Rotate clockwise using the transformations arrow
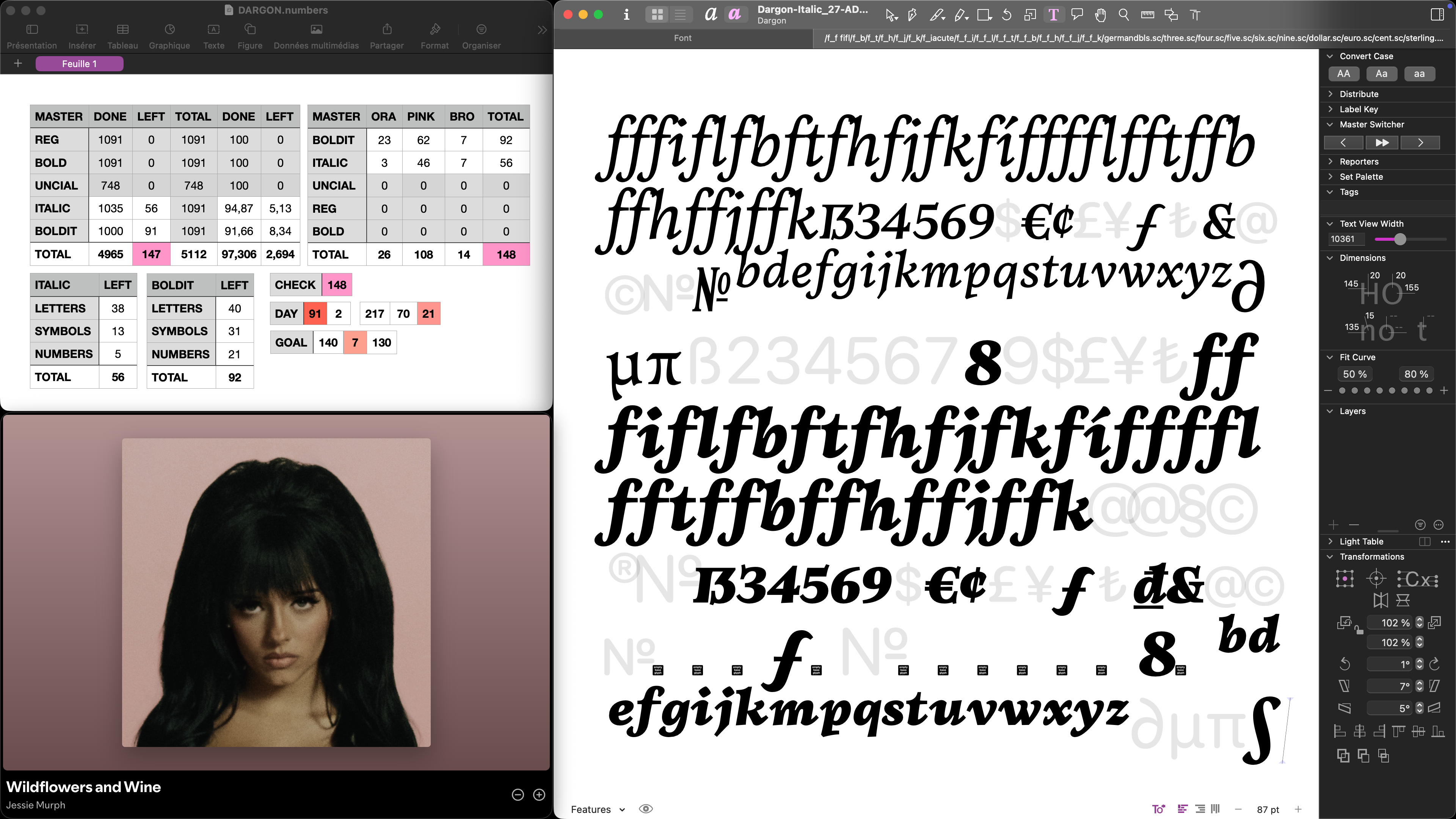Viewport: 1456px width, 819px height. pos(1434,664)
